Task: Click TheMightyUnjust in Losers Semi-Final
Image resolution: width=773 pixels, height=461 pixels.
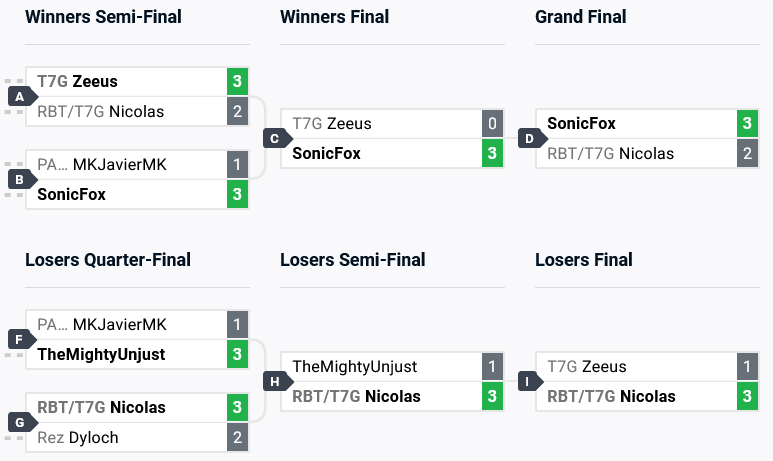Action: [355, 367]
